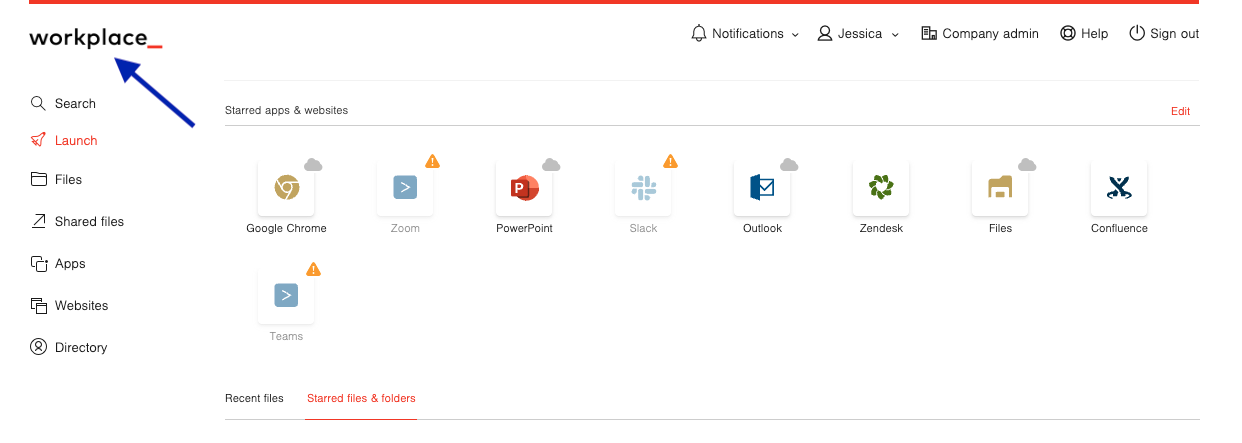Click the Google Chrome label text
Screen dimensions: 1242x443
[x=286, y=228]
